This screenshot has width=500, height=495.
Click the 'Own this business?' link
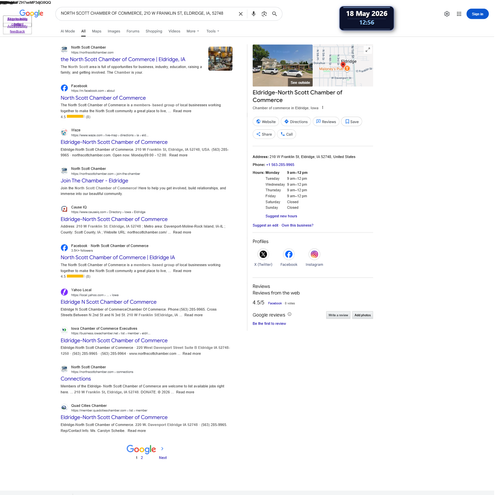tap(297, 225)
